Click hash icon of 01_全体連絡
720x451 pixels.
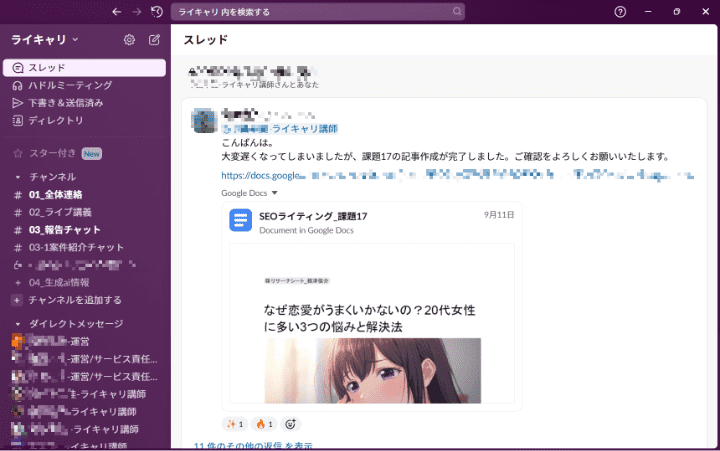[x=18, y=195]
